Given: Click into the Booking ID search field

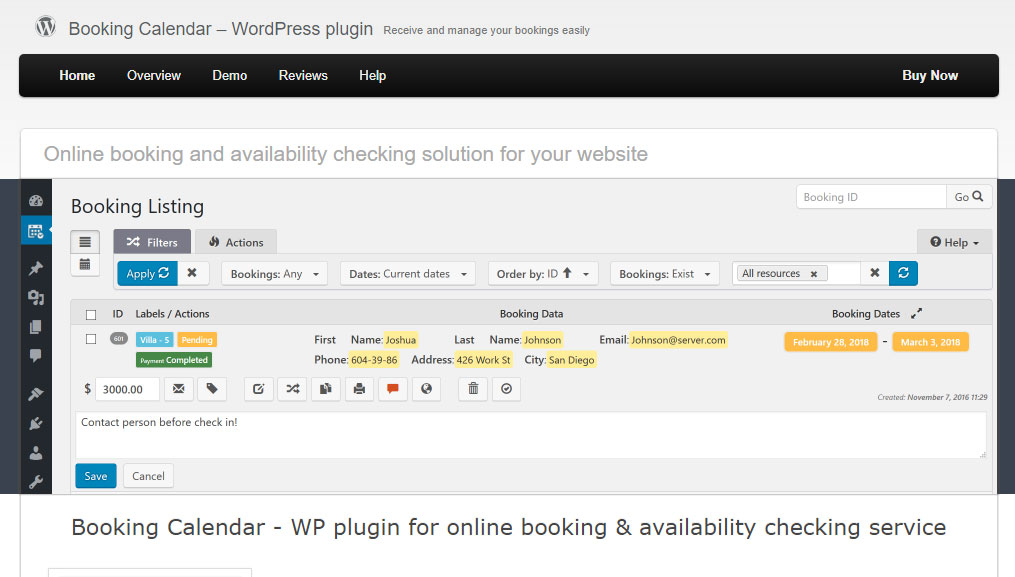Looking at the screenshot, I should click(x=871, y=197).
